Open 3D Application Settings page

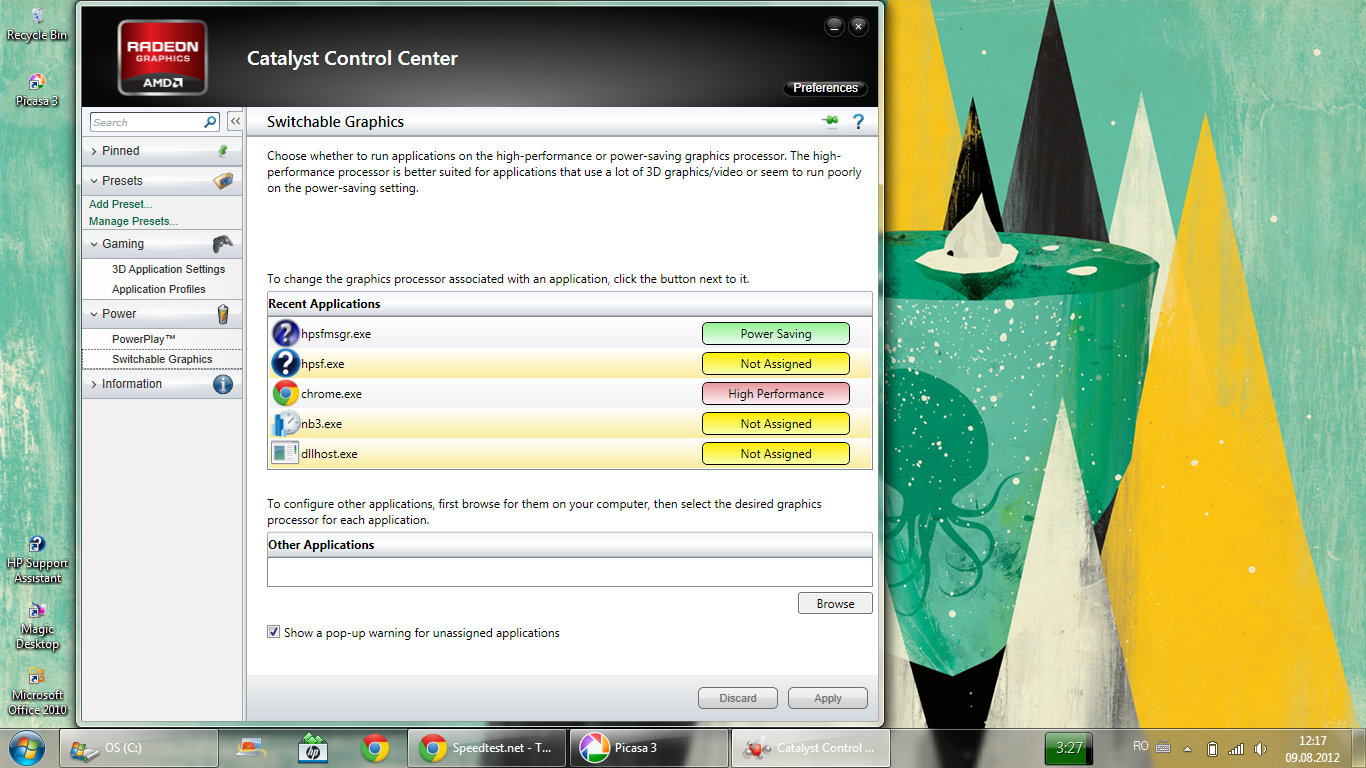pyautogui.click(x=169, y=269)
